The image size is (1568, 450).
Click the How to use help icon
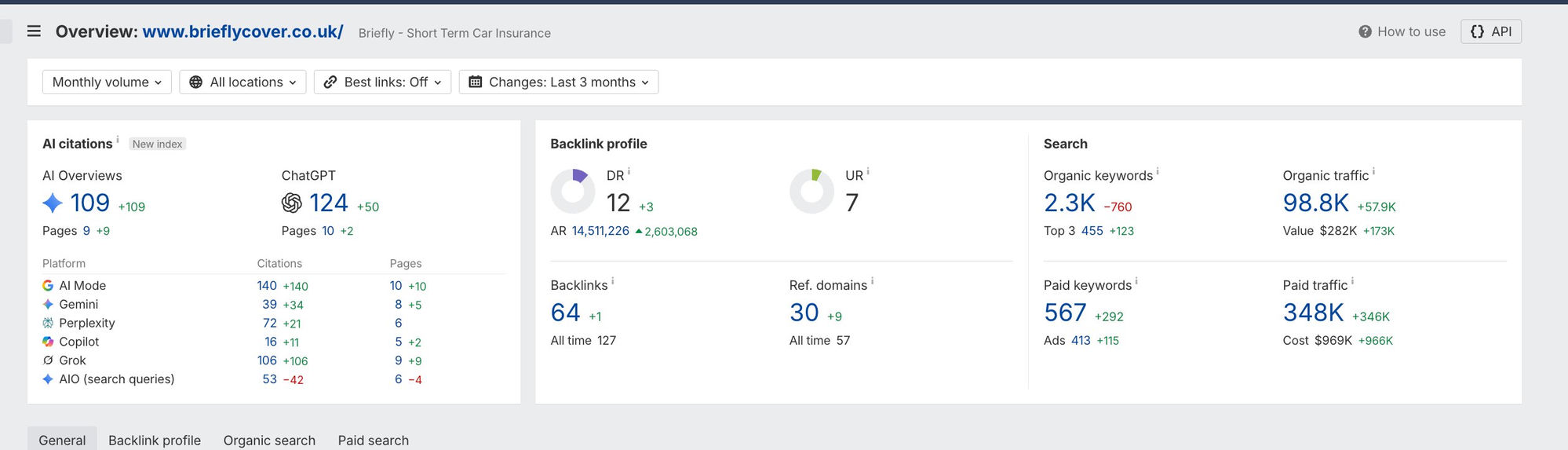pyautogui.click(x=1365, y=31)
